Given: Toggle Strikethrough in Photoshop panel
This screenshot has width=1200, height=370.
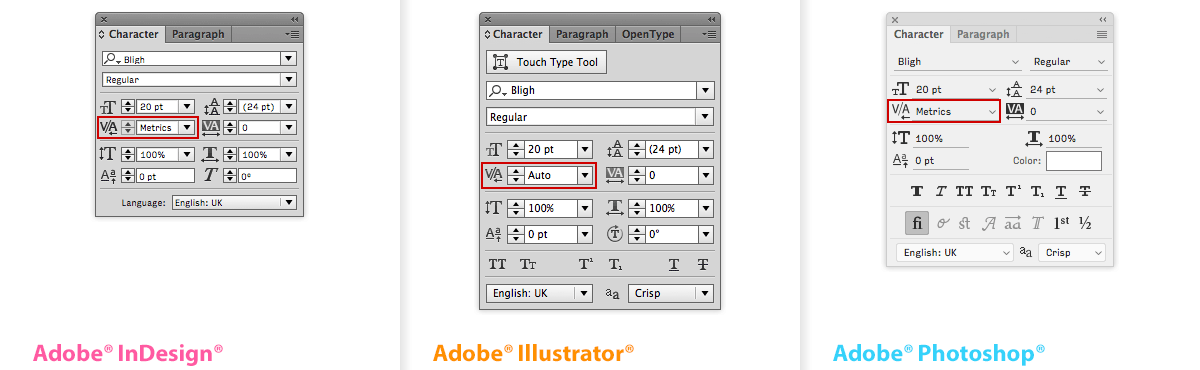Looking at the screenshot, I should 1085,191.
